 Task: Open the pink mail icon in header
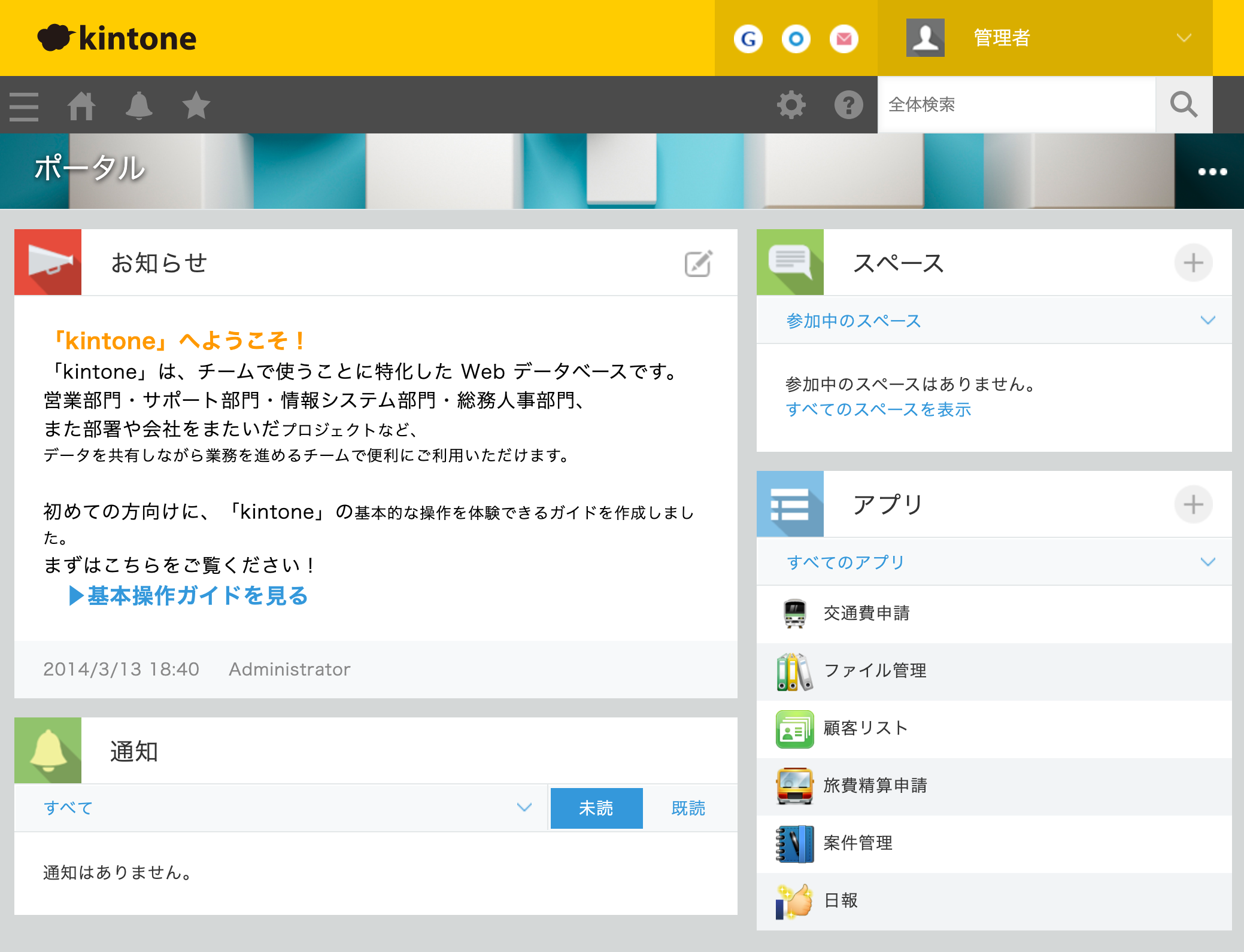[844, 39]
